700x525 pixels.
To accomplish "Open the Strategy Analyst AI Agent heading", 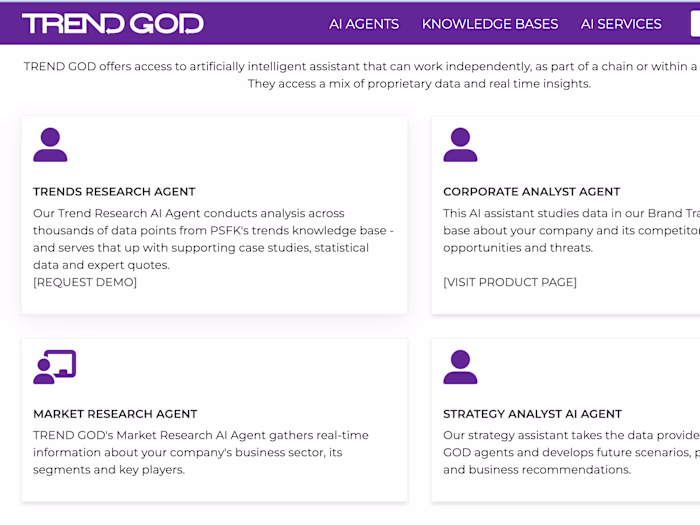I will (x=532, y=414).
